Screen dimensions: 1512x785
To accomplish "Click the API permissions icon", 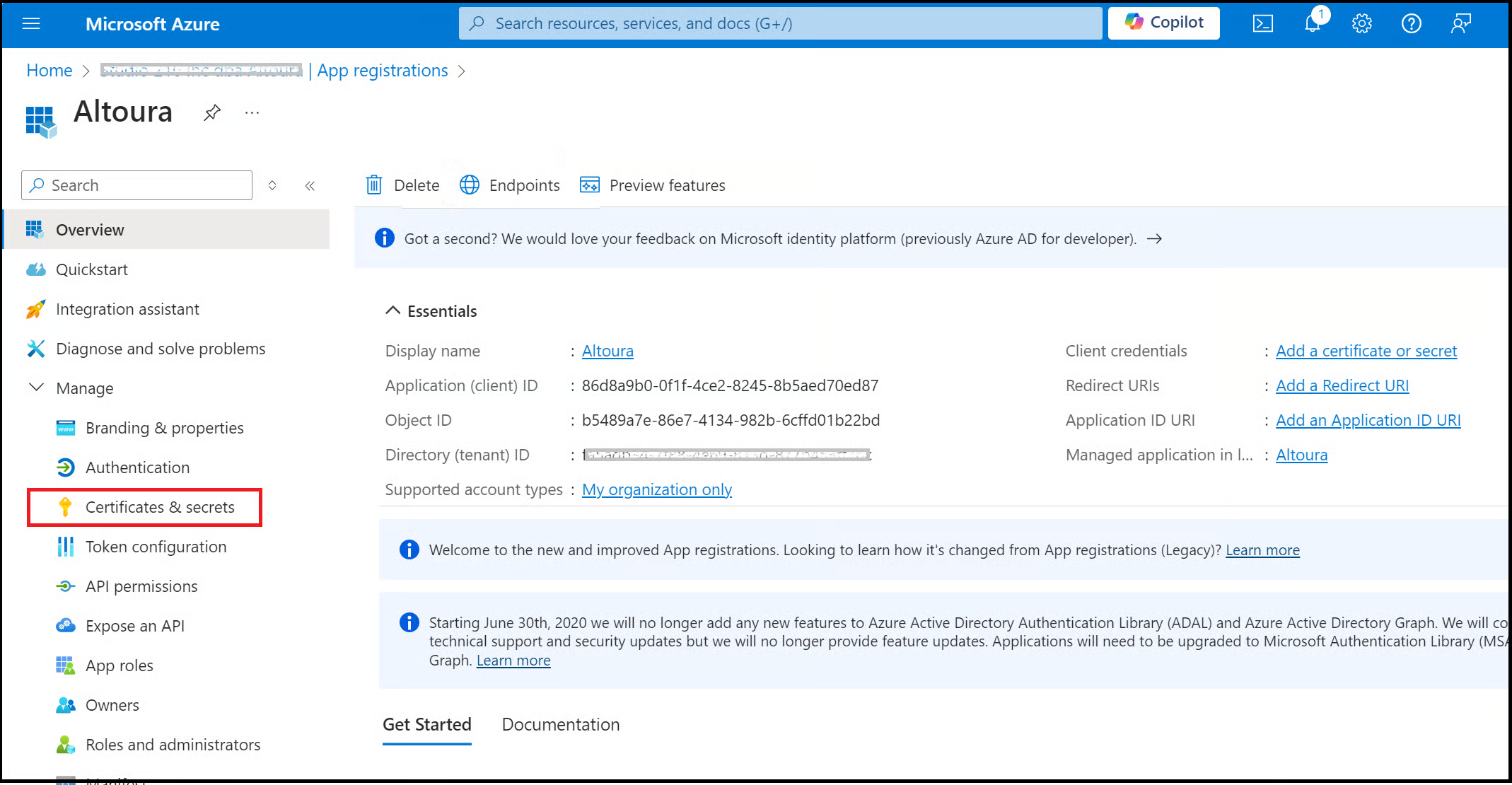I will (x=65, y=586).
